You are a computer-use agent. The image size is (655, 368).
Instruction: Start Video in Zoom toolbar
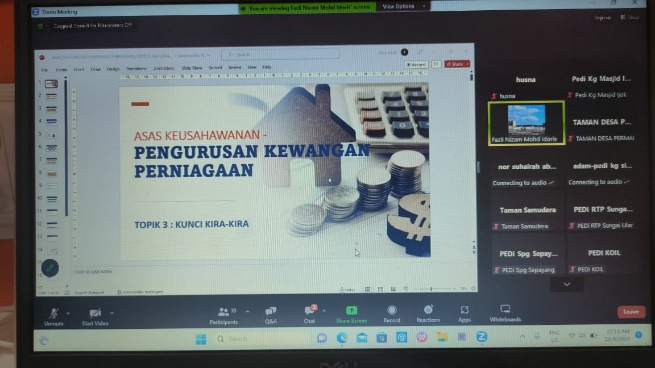tap(95, 317)
